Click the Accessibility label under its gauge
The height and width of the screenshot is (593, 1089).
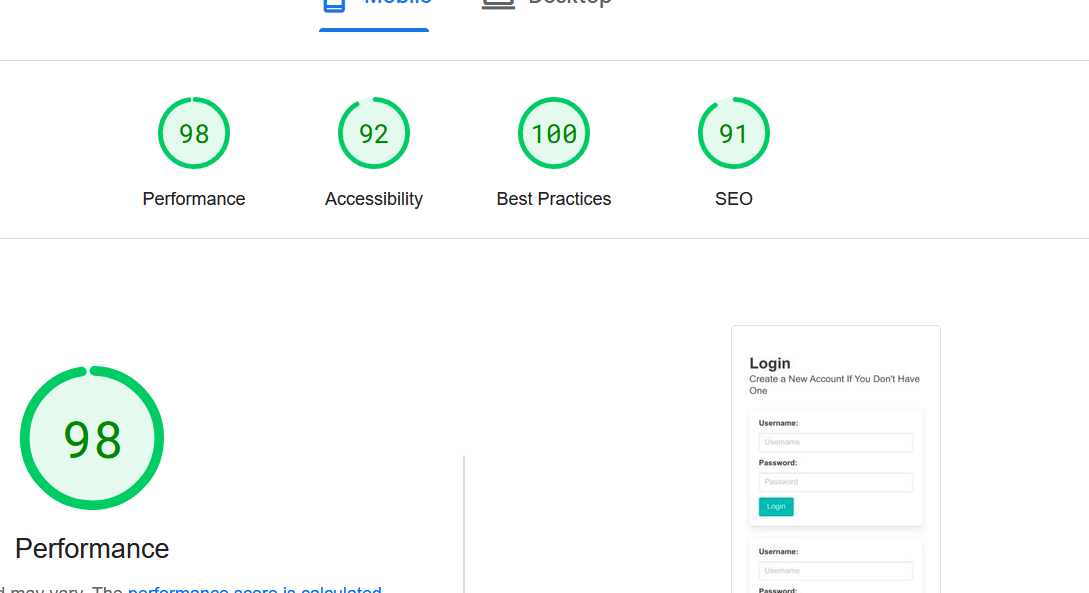pos(374,198)
